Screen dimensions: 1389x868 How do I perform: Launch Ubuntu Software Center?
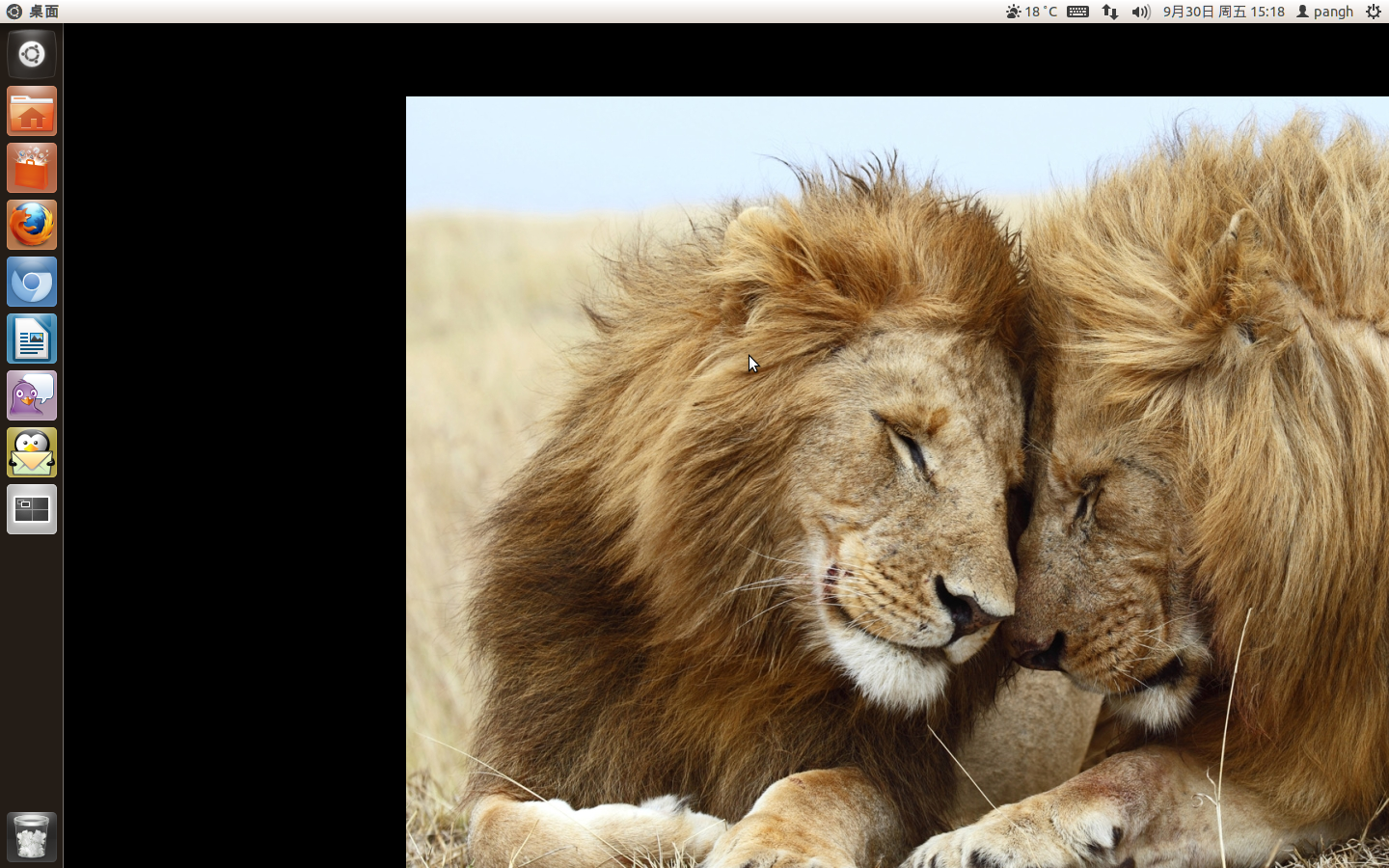point(32,168)
